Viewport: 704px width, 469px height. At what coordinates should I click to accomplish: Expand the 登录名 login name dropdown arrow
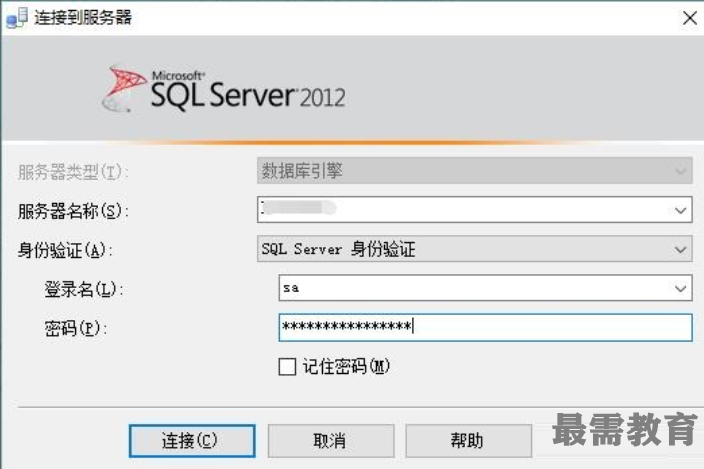(680, 288)
